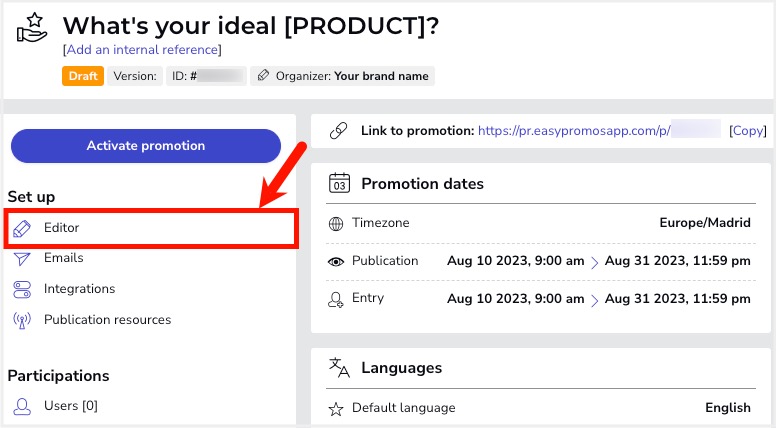Click the Default language star icon
776x428 pixels.
coord(336,409)
